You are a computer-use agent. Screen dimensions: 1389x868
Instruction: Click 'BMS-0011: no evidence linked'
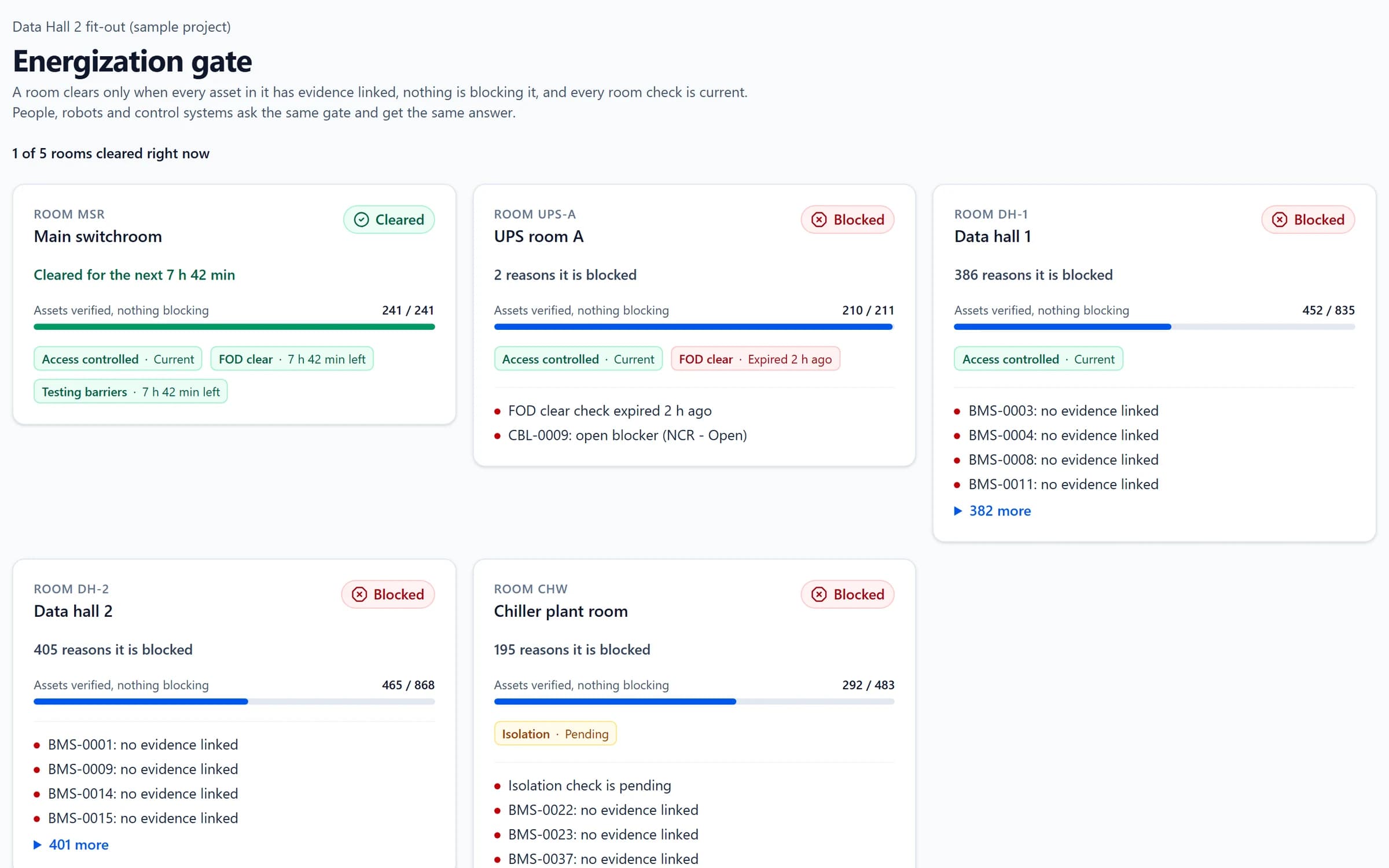tap(1064, 484)
